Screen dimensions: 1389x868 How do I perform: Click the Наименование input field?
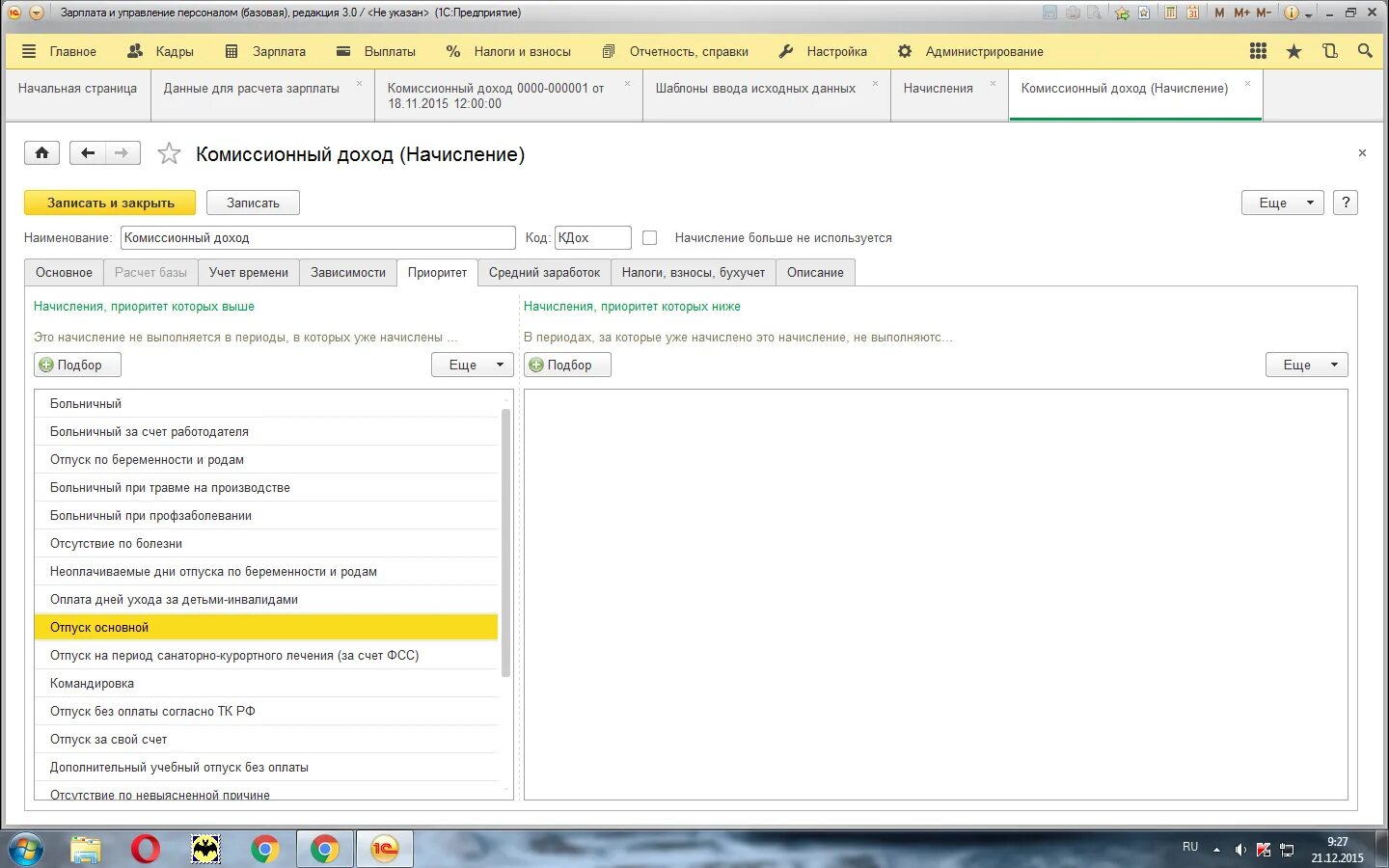tap(318, 237)
